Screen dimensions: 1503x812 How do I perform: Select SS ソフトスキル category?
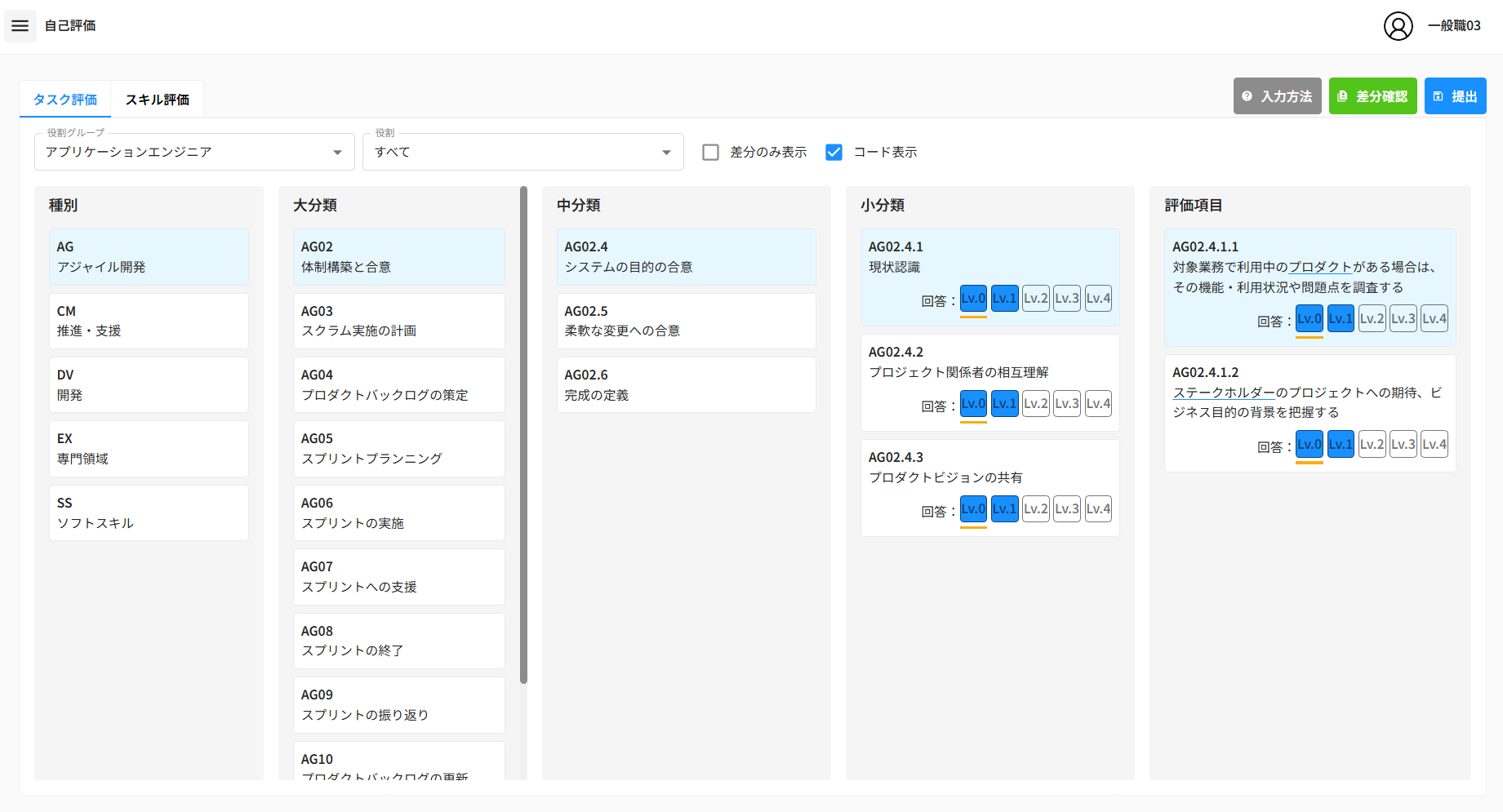point(149,513)
